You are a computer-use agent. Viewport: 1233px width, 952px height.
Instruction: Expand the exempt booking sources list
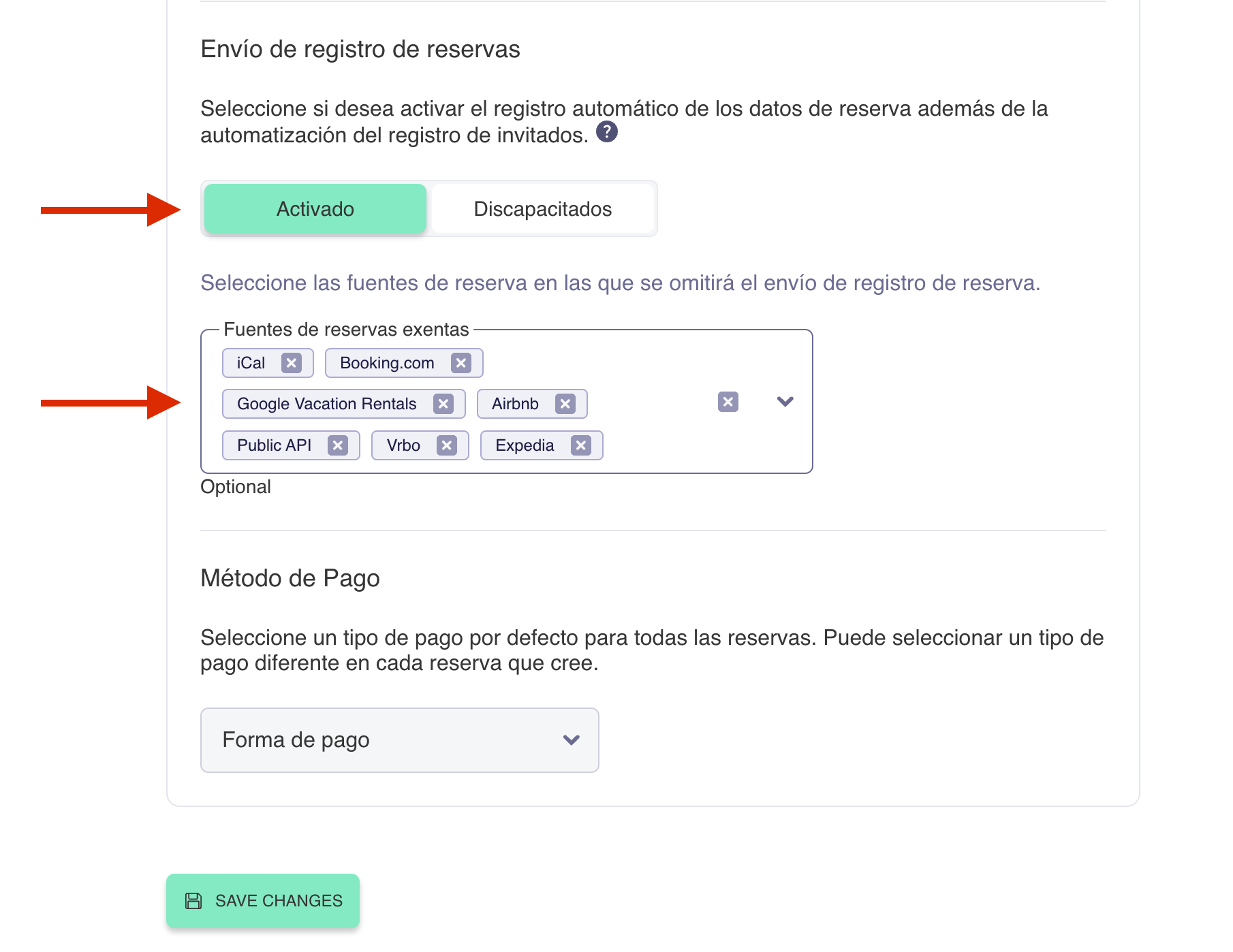[x=785, y=402]
